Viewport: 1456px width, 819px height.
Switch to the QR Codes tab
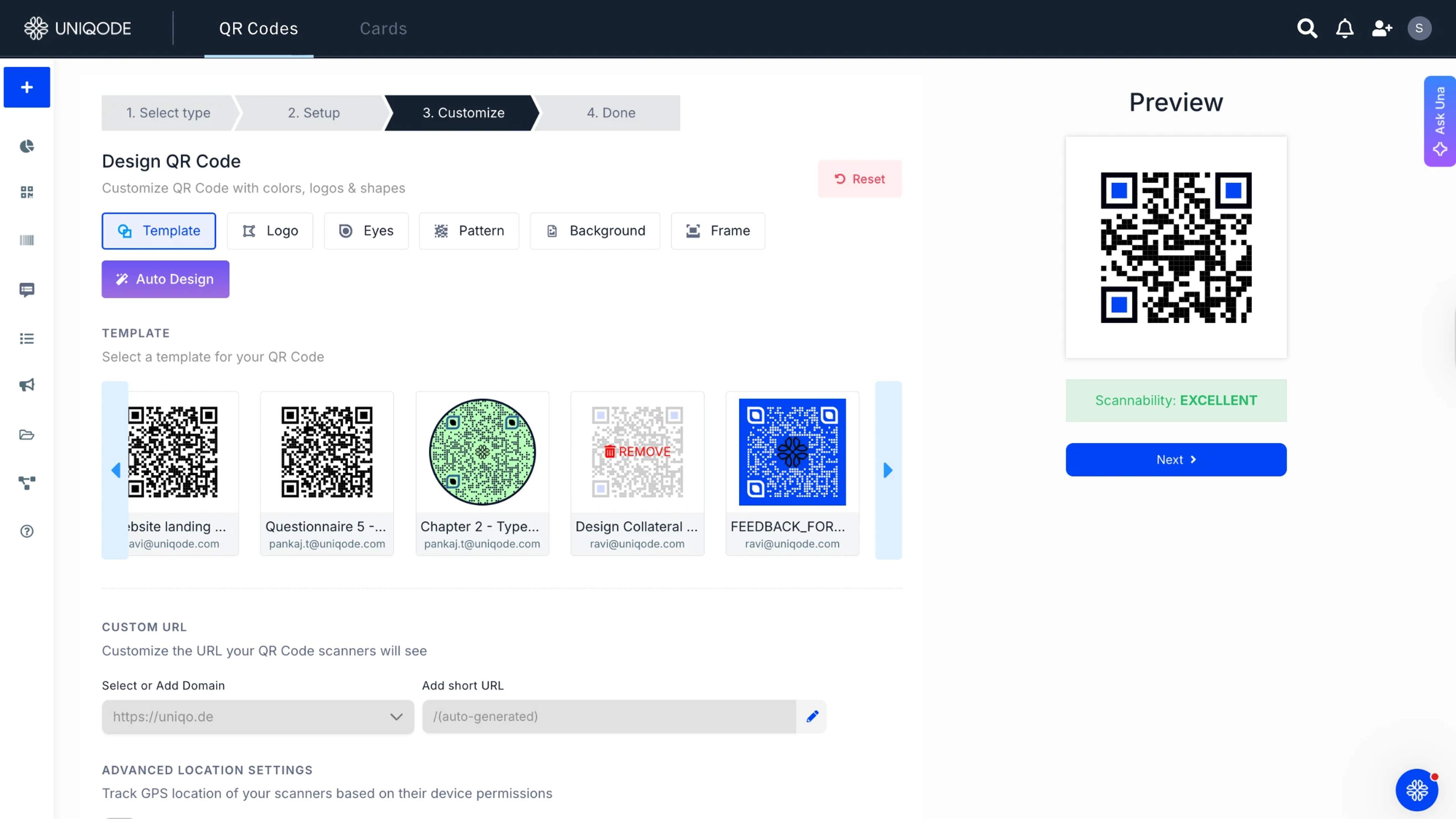(x=258, y=28)
